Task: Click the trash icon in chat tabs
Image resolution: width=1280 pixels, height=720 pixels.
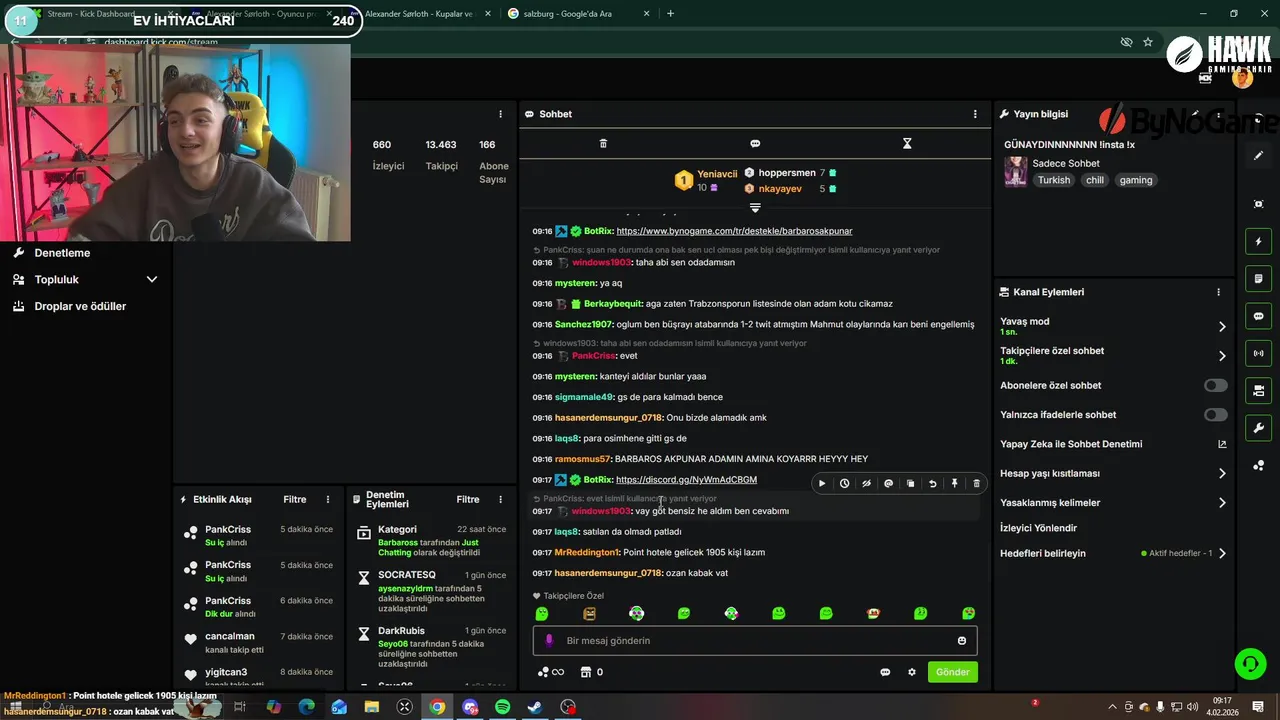Action: tap(603, 144)
